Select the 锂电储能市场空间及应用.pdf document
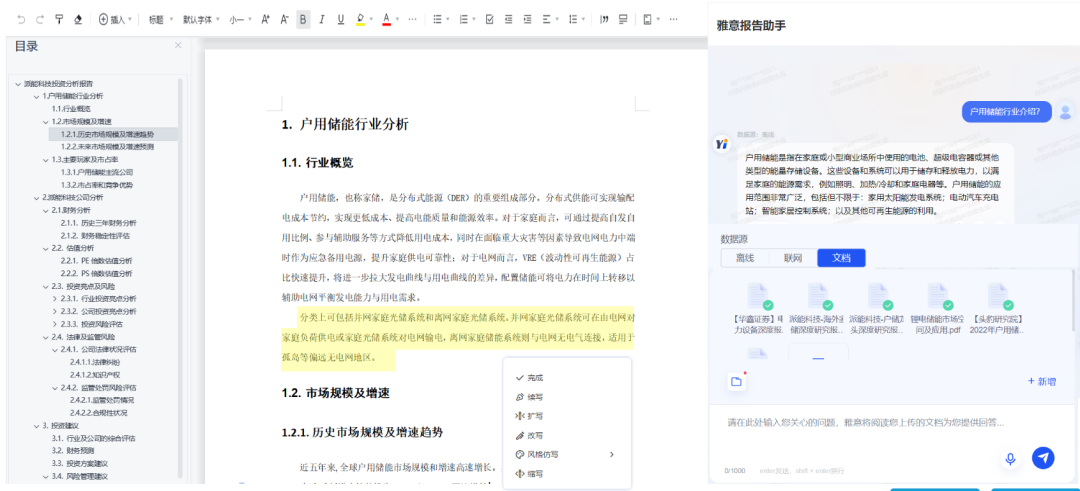Screen dimensions: 1080x491 [935, 309]
